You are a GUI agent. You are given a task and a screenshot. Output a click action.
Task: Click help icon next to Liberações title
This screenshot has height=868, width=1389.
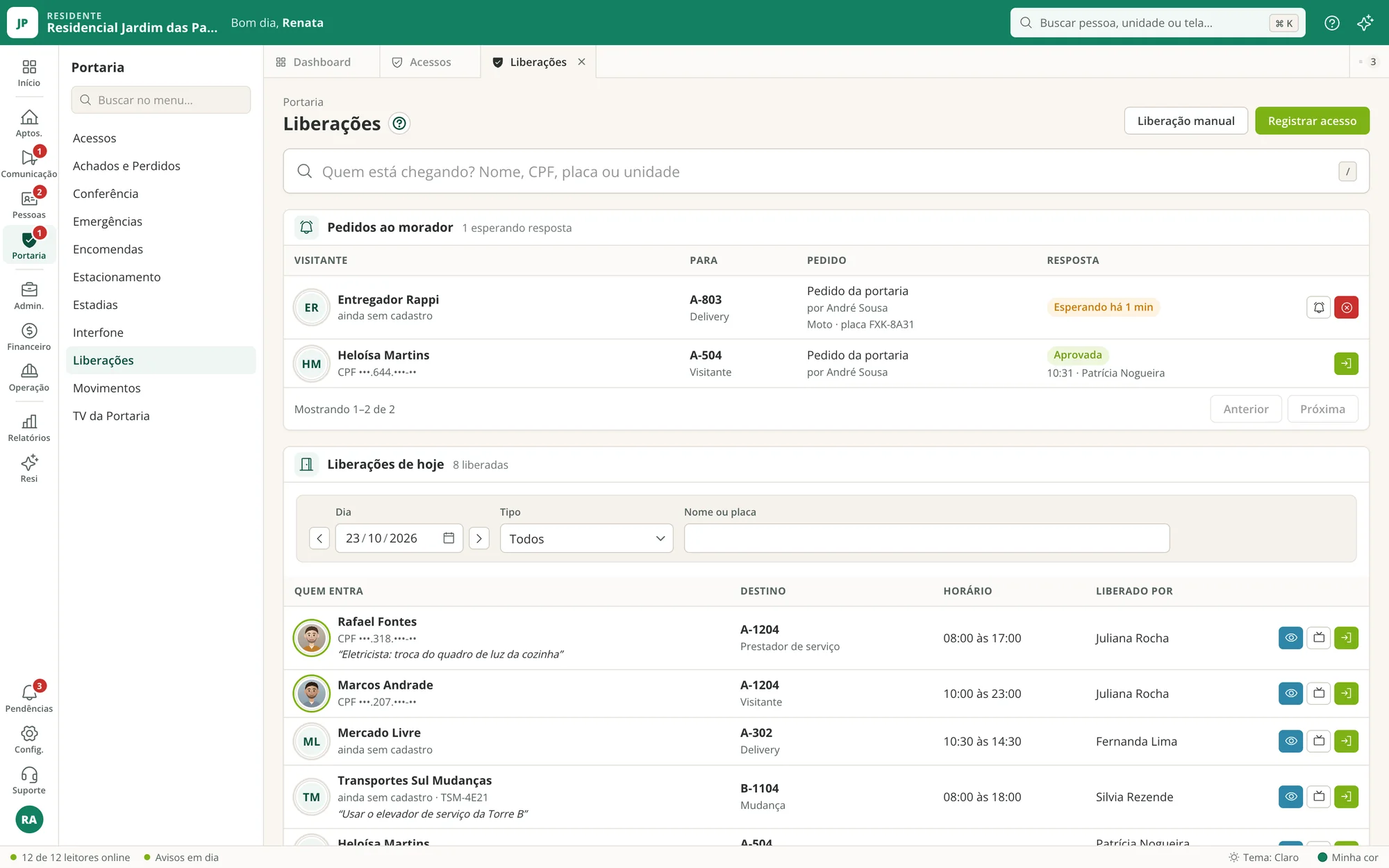(399, 124)
